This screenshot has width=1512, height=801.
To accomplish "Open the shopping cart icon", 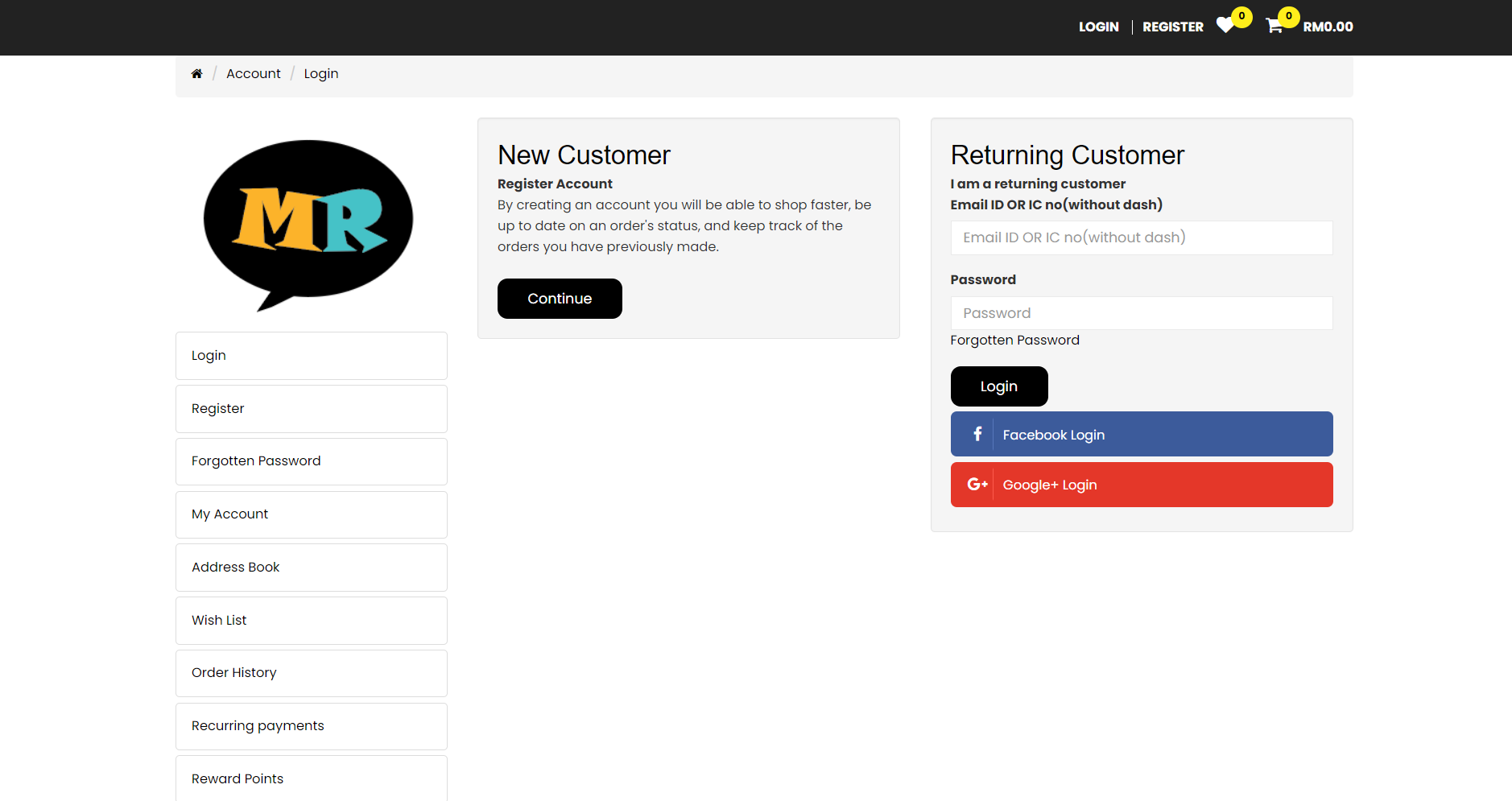I will 1274,27.
